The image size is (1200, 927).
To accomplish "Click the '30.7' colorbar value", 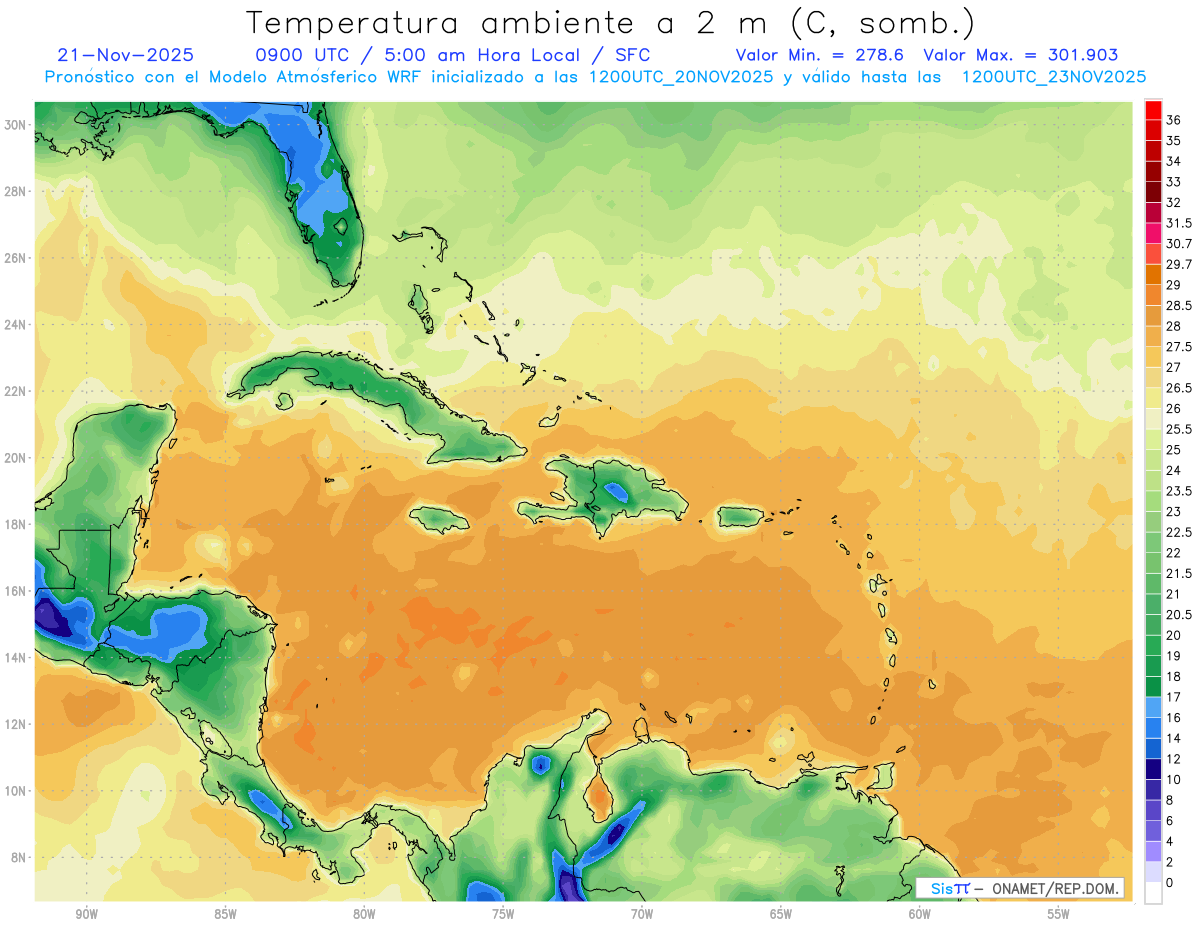I will pyautogui.click(x=1179, y=244).
